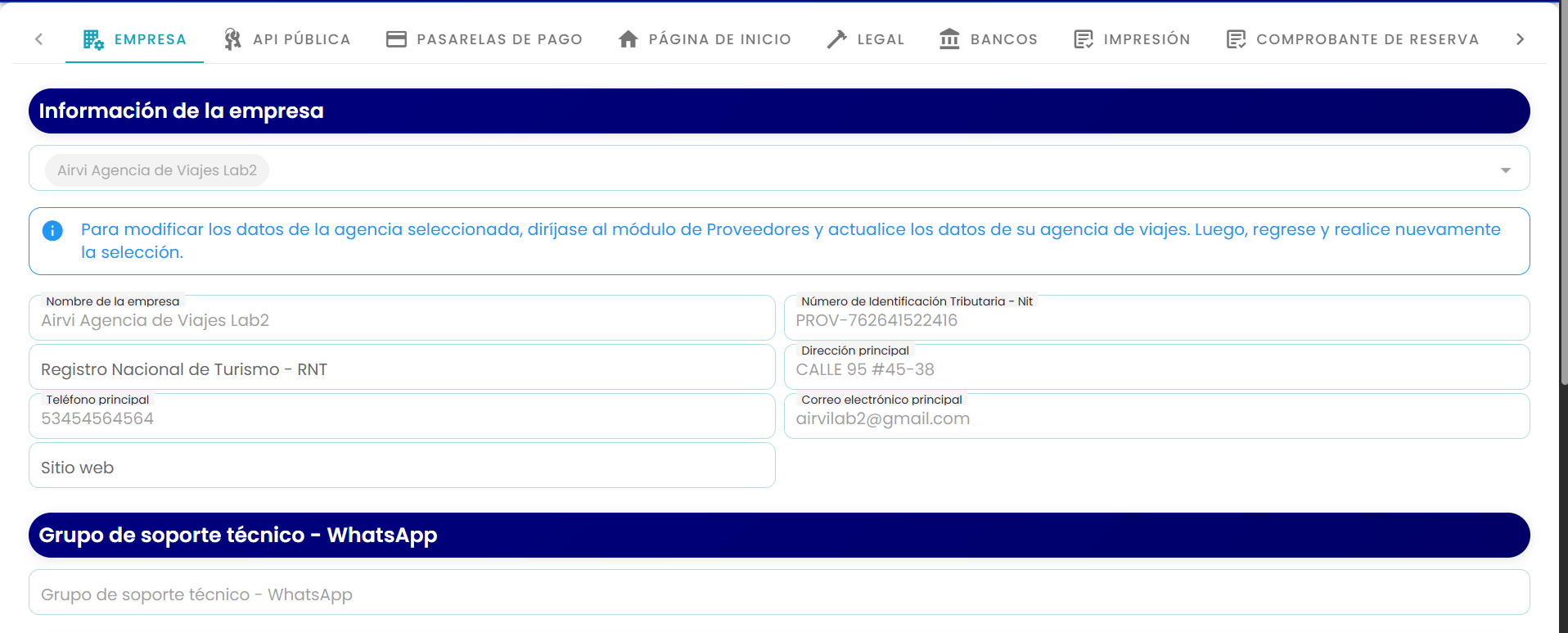Click into the Sitio web field
1568x633 pixels.
tap(402, 465)
